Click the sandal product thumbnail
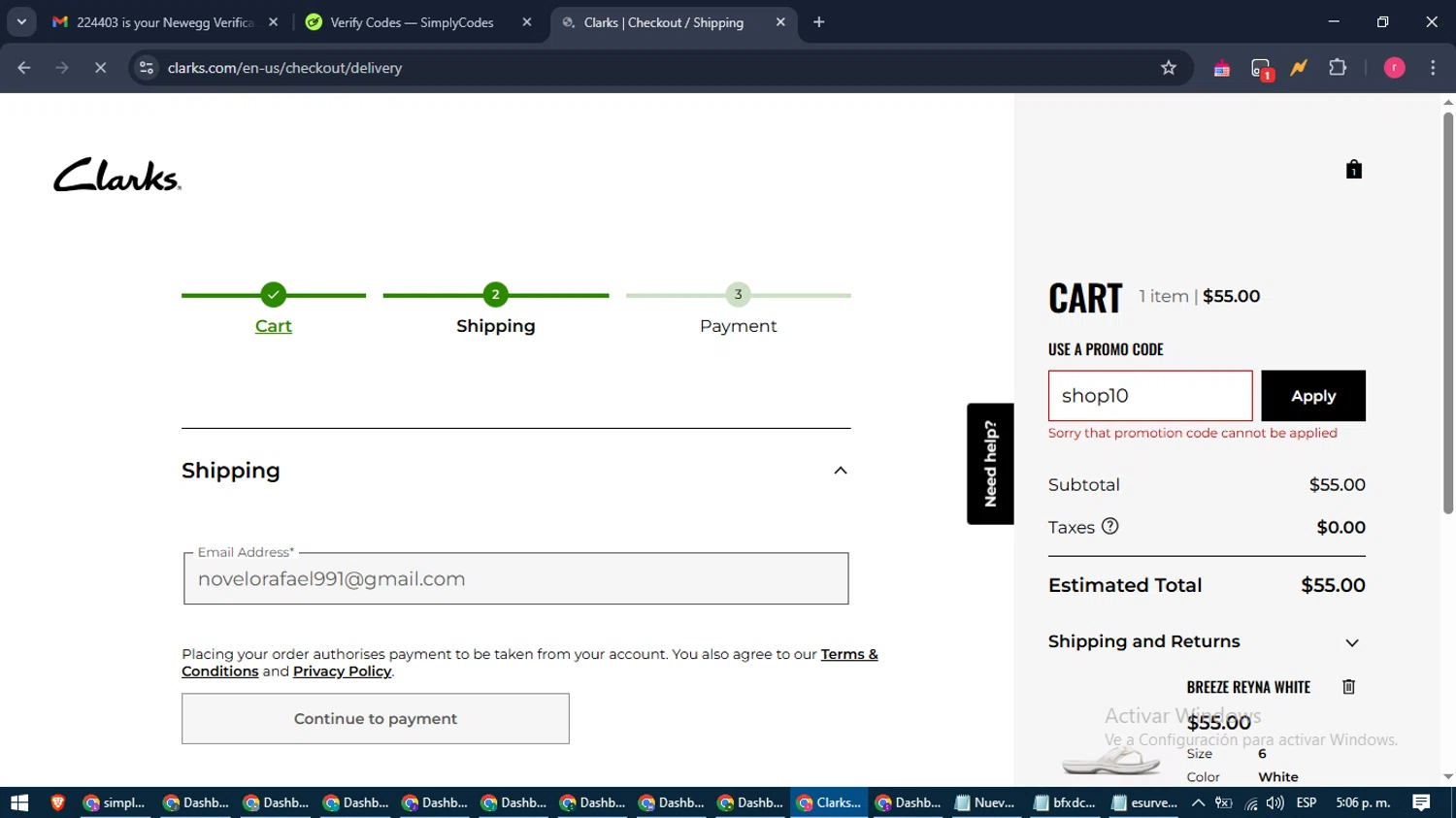1456x818 pixels. [1111, 760]
